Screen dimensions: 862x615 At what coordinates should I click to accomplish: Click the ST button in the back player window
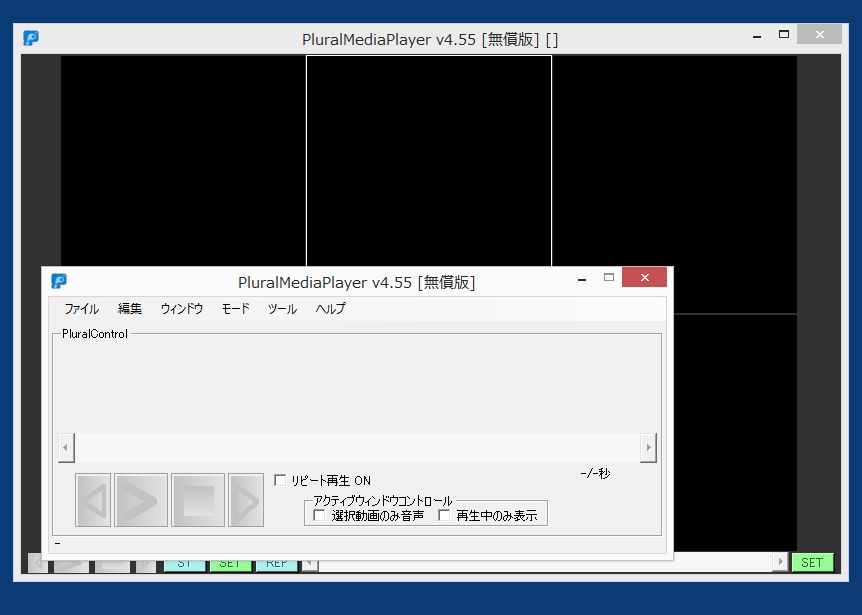185,565
